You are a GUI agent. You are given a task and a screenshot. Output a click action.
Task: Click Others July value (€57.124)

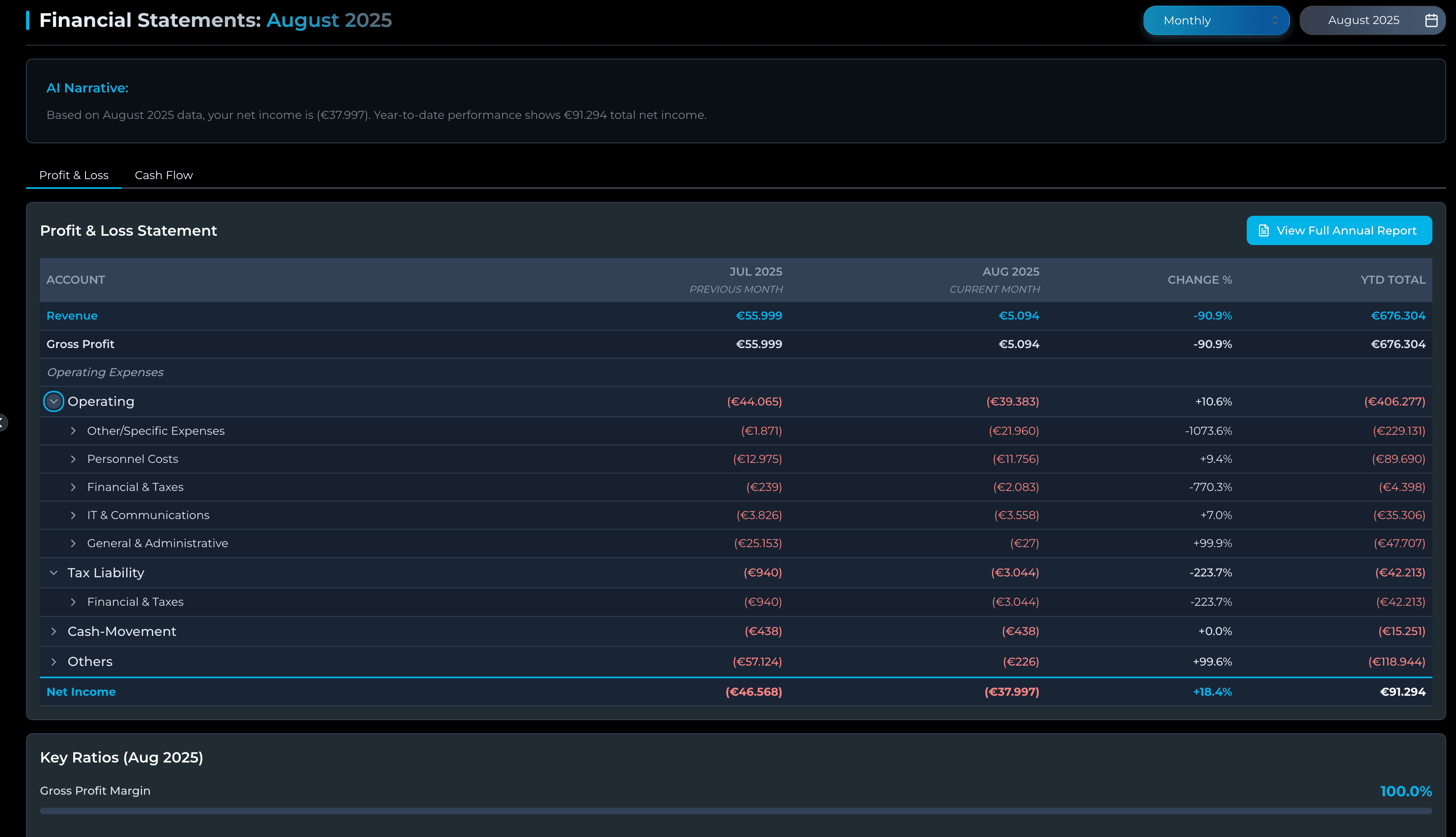[x=757, y=662]
